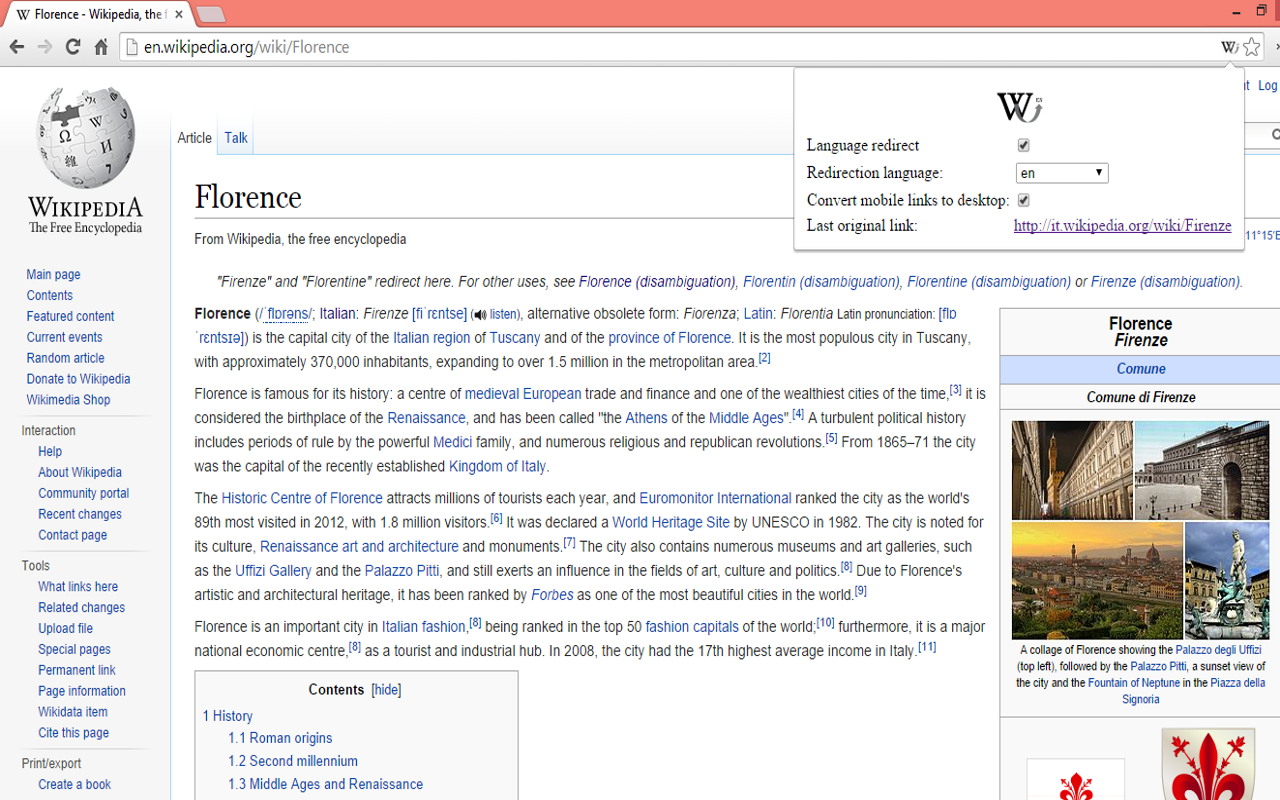Open Current events in sidebar
This screenshot has height=800, width=1280.
64,337
